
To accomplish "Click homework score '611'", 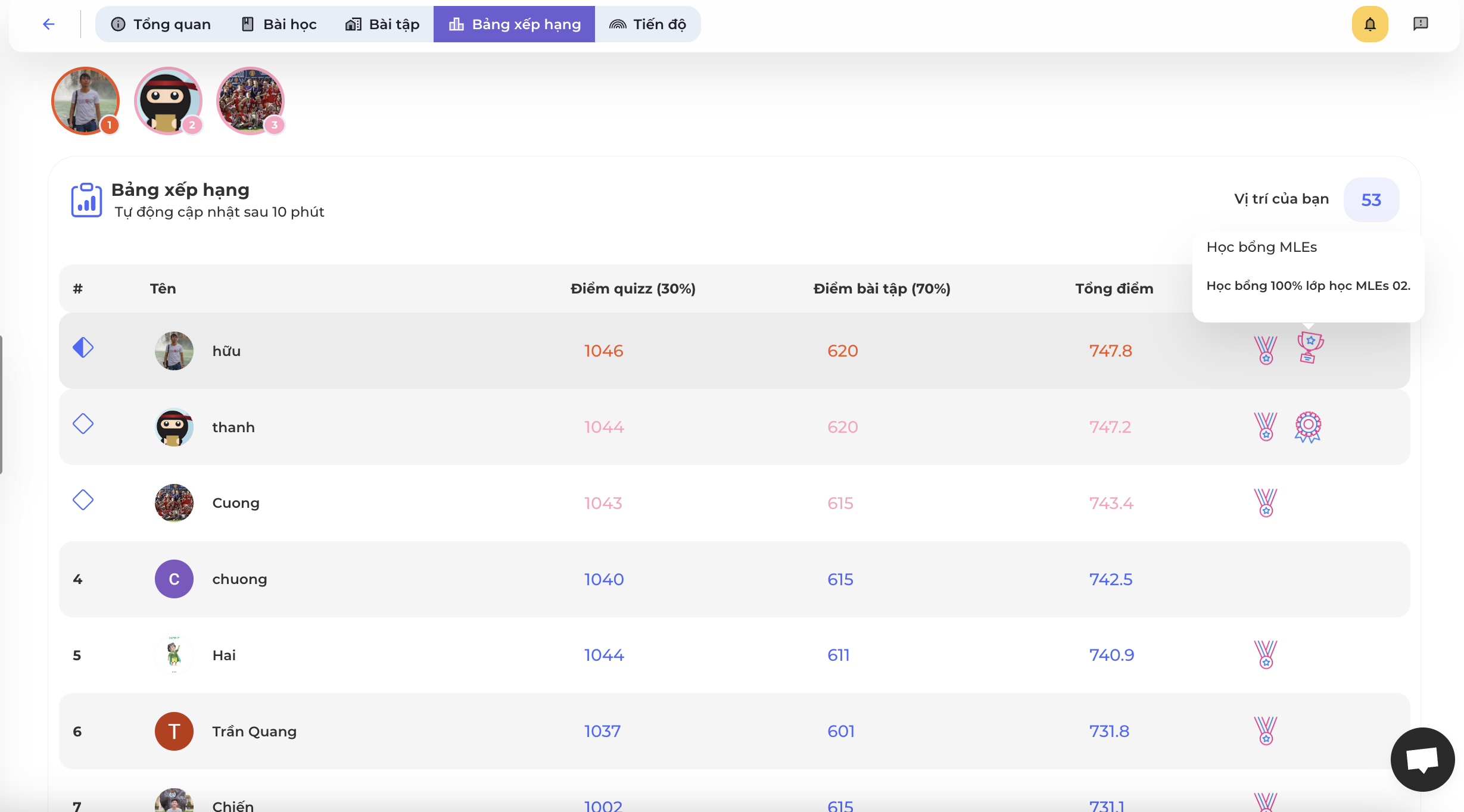I will tap(839, 655).
